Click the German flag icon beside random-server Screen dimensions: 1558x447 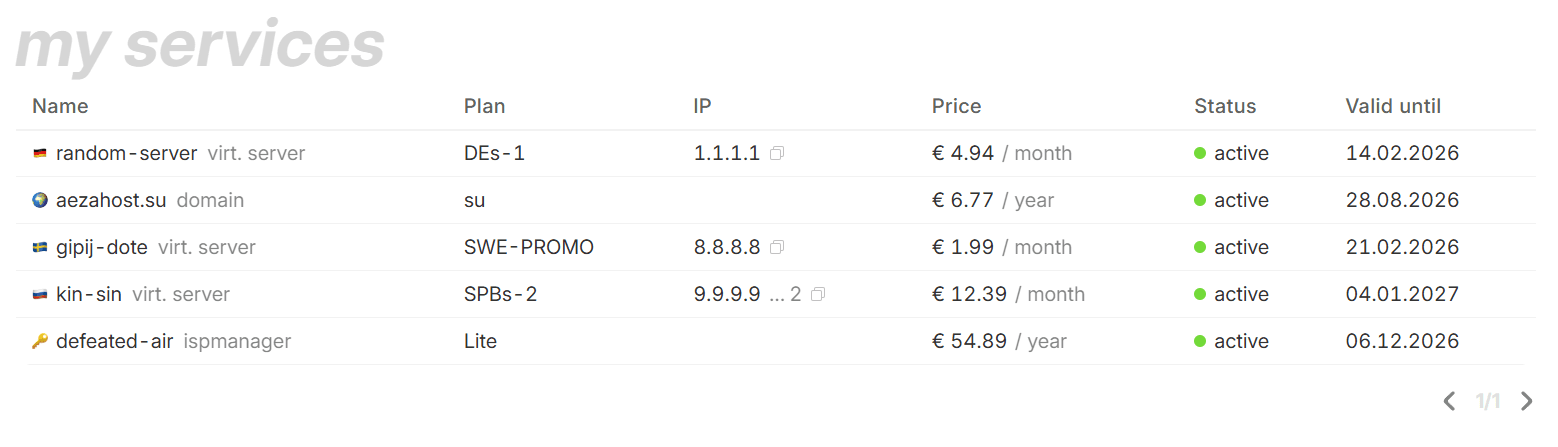tap(40, 154)
